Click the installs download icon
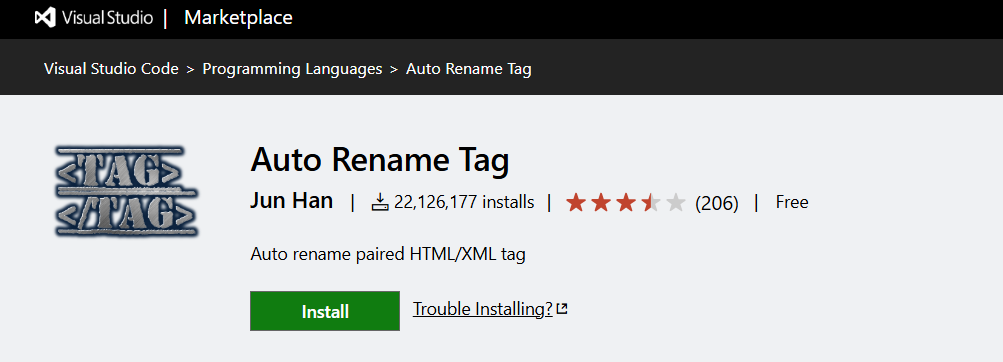This screenshot has height=362, width=1003. click(380, 203)
